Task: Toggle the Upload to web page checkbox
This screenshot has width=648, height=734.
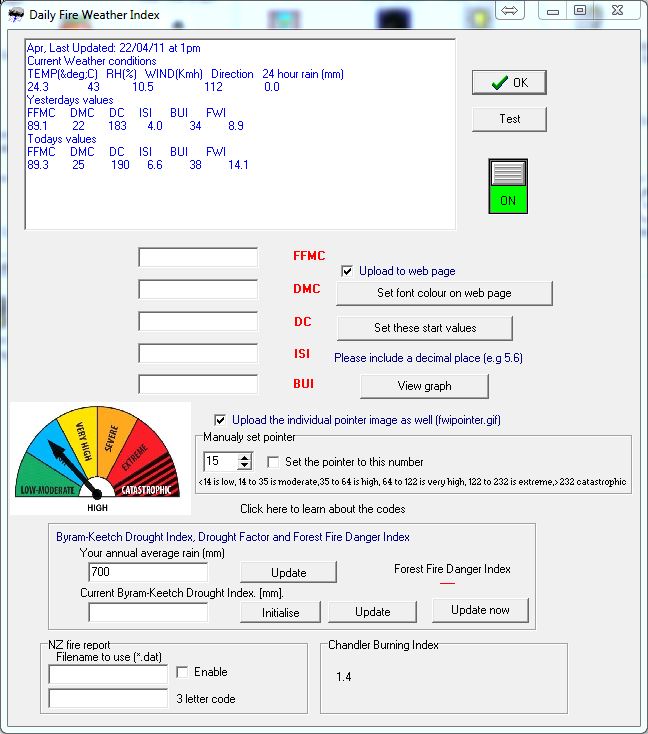Action: pos(347,271)
